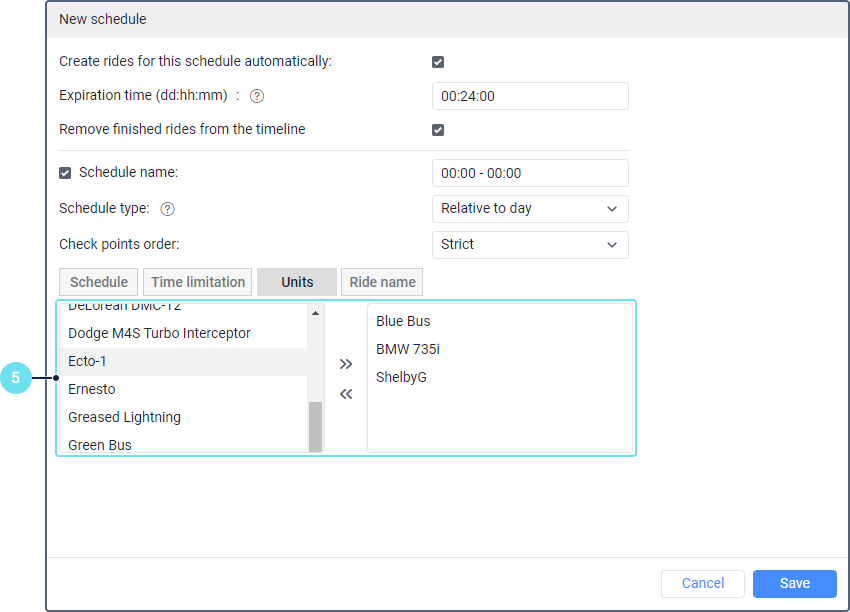Add selected unit with double right arrows
The height and width of the screenshot is (612, 850).
point(346,364)
